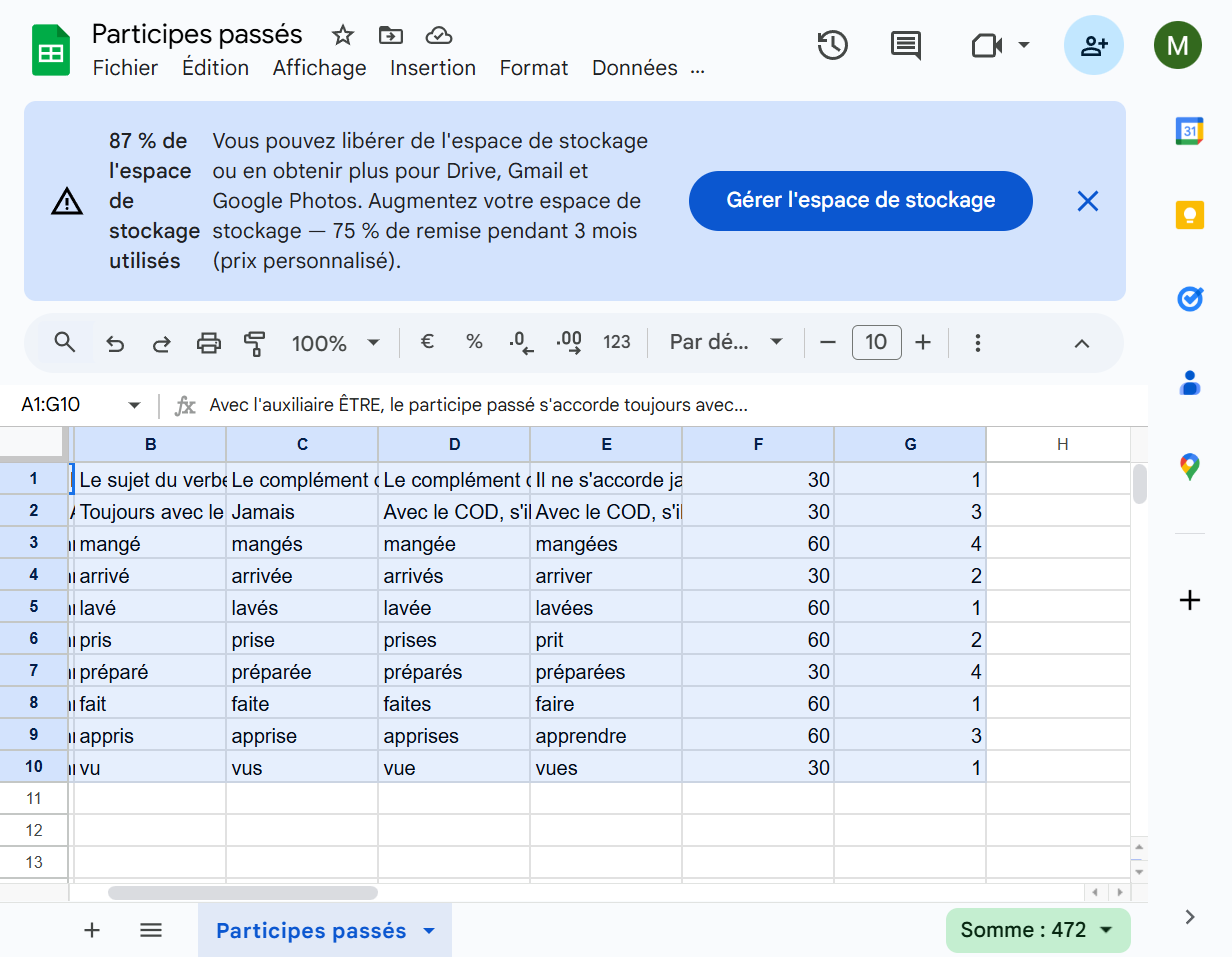Image resolution: width=1232 pixels, height=959 pixels.
Task: Open the Participes passés sheet tab menu arrow
Action: coord(429,931)
